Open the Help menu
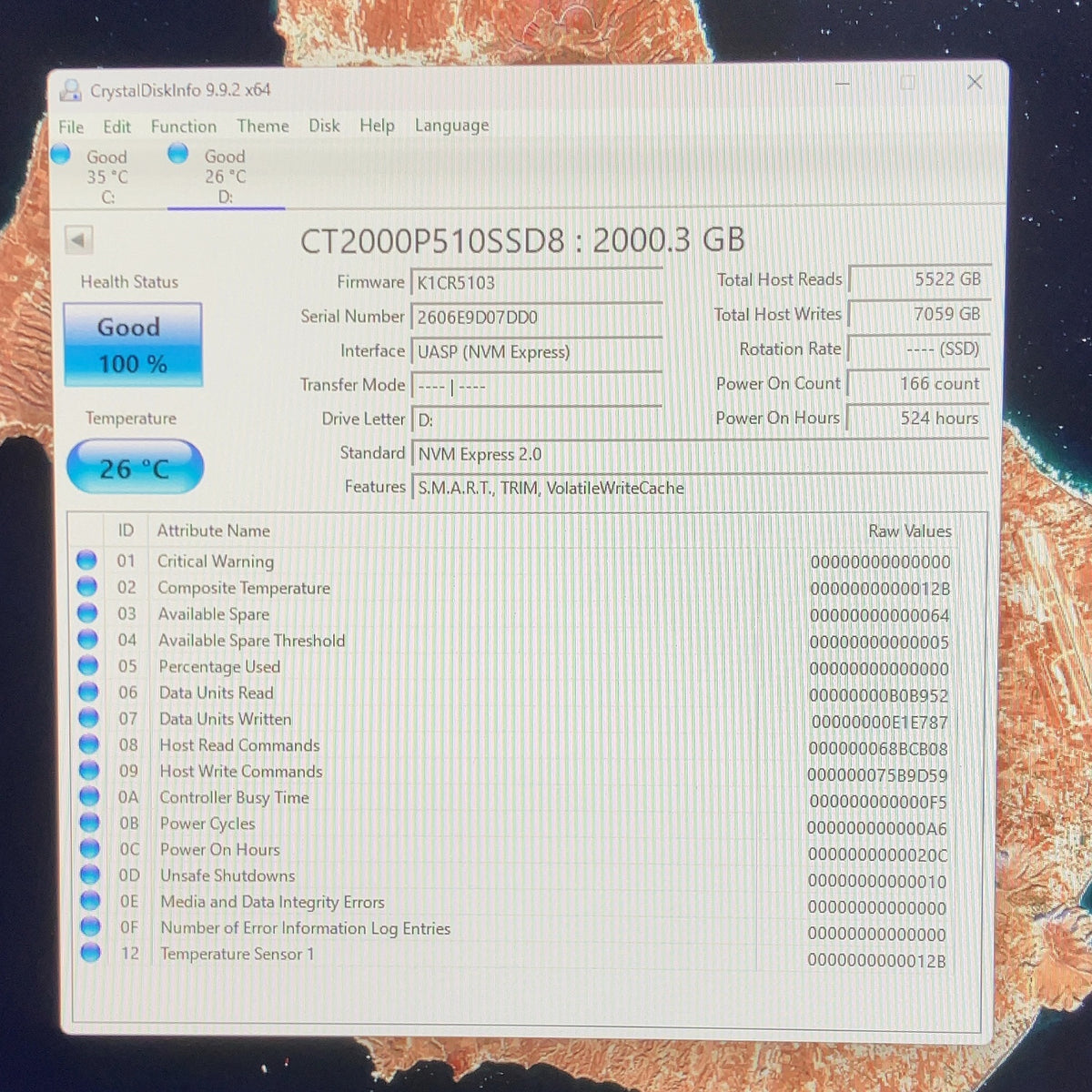 (x=377, y=126)
